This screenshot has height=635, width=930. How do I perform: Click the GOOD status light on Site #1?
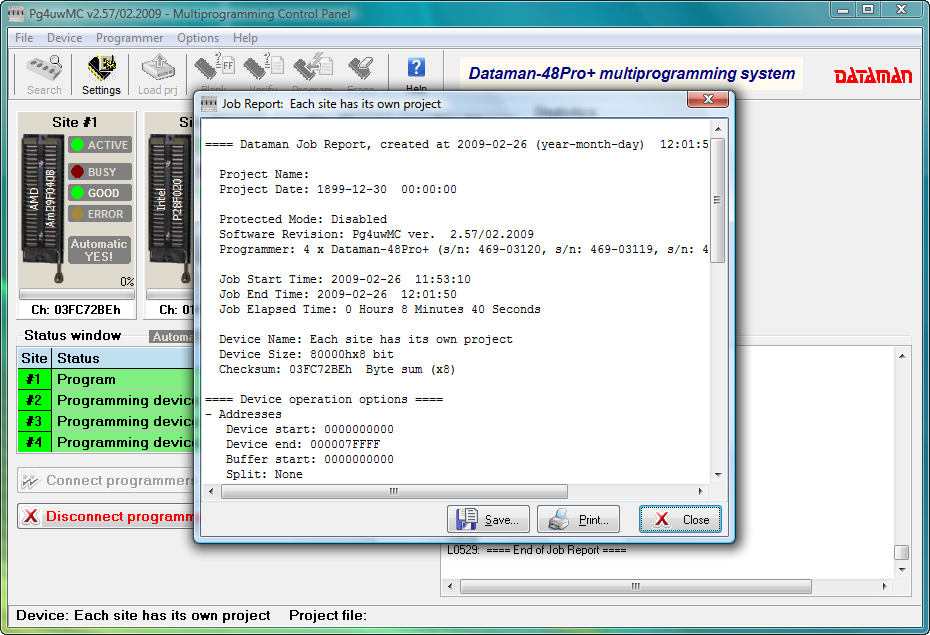[x=99, y=192]
